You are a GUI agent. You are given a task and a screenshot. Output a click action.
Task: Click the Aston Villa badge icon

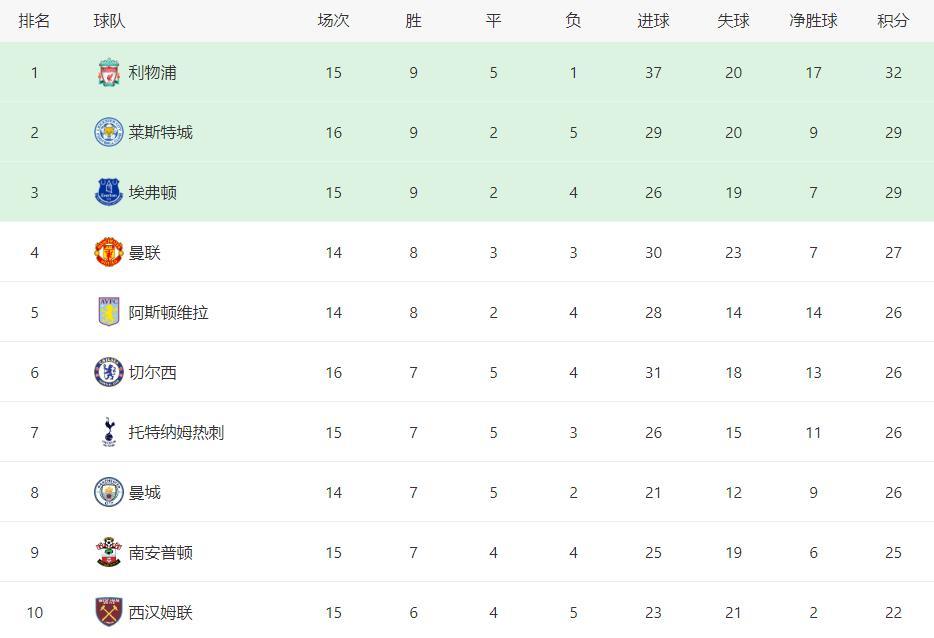(109, 312)
